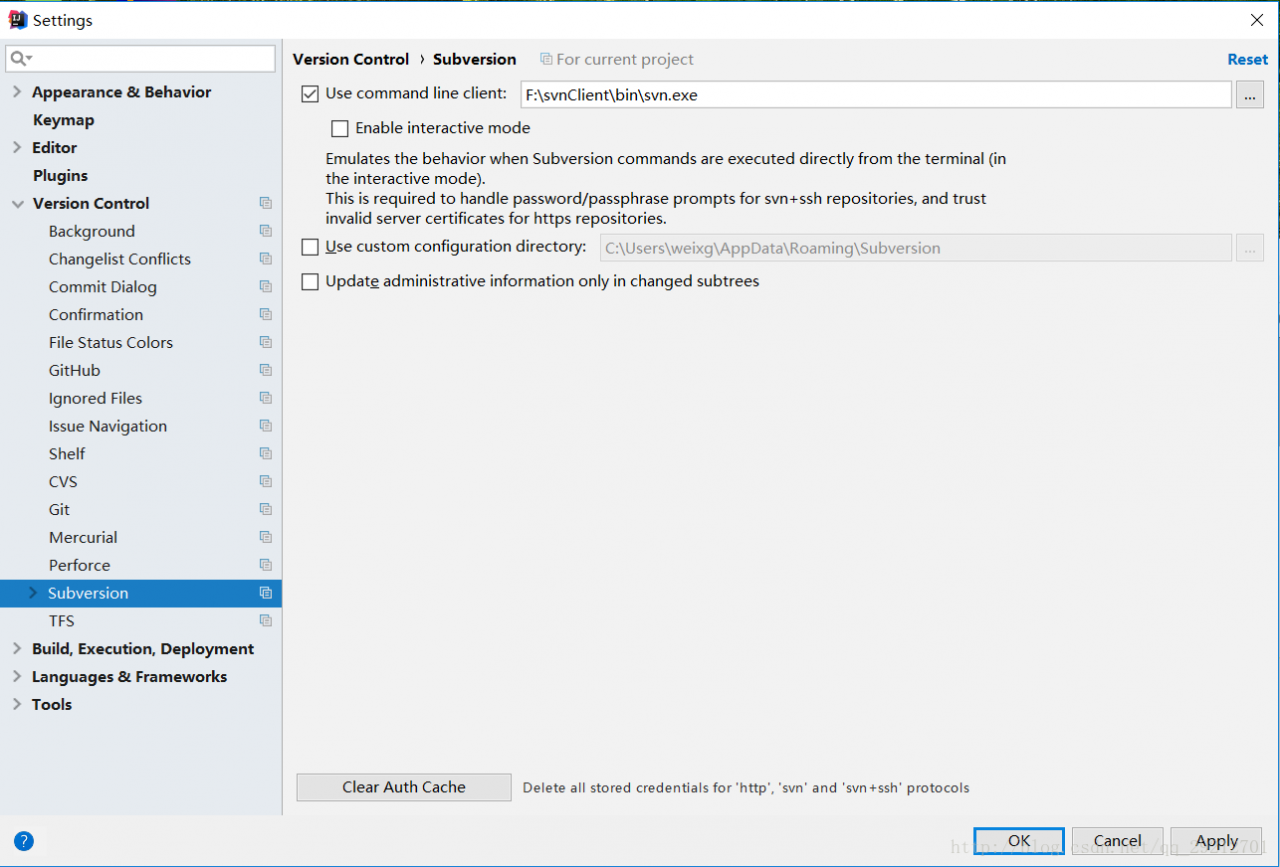Expand the Subversion sub-tree arrow
Viewport: 1280px width, 867px height.
tap(33, 593)
